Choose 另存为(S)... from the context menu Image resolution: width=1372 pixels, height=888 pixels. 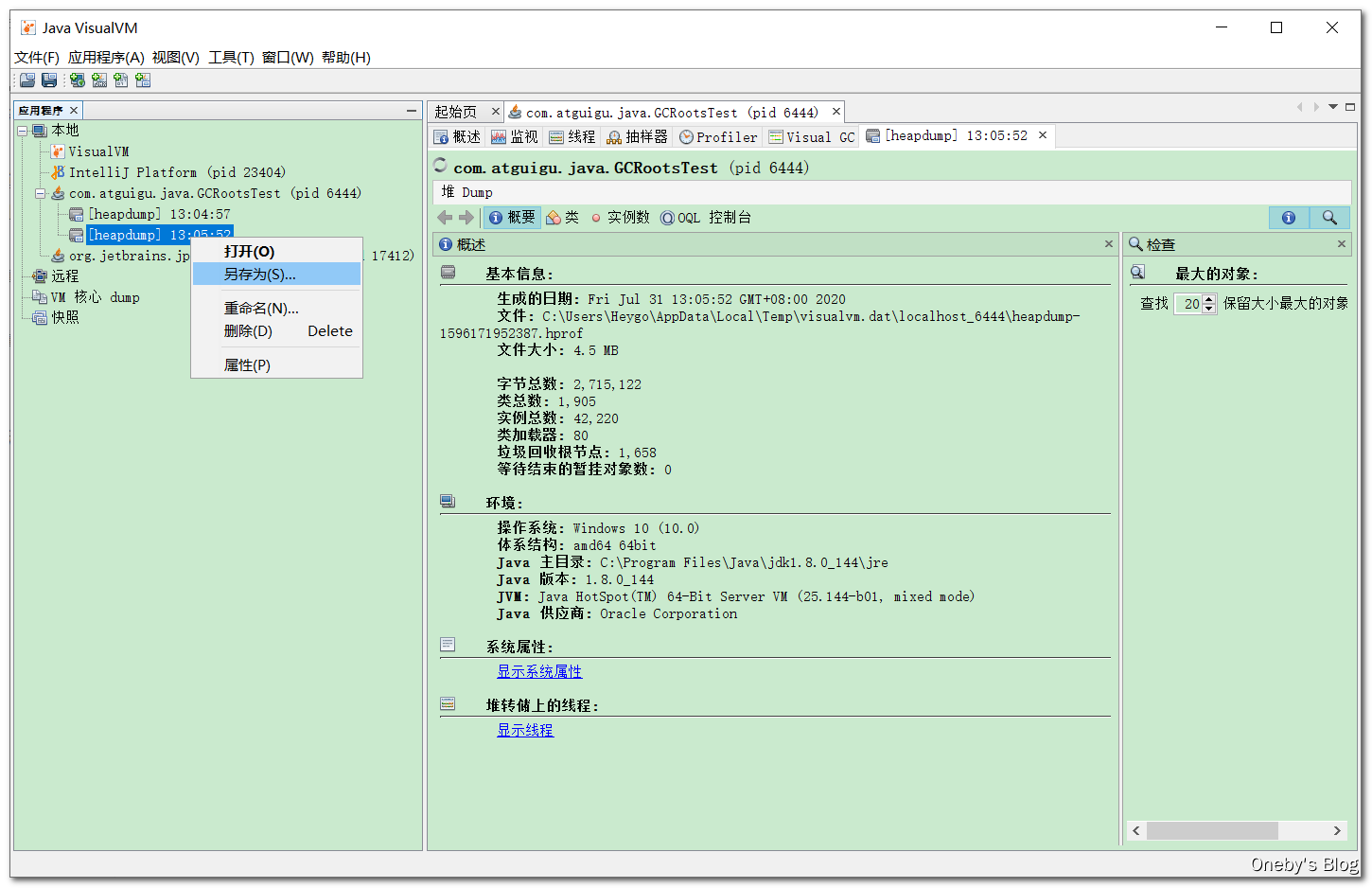(276, 275)
